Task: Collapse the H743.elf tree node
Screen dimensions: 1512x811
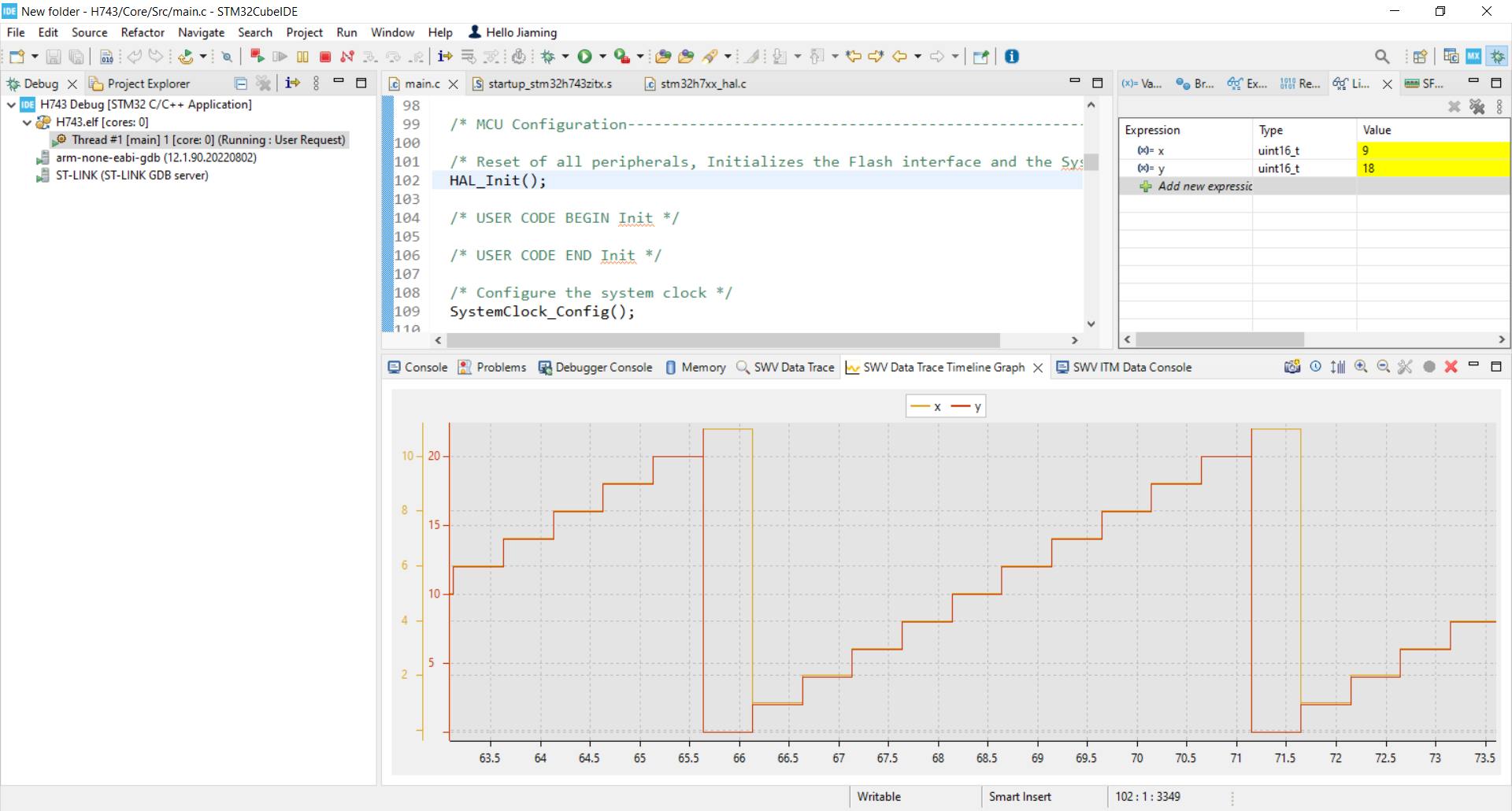Action: [27, 122]
